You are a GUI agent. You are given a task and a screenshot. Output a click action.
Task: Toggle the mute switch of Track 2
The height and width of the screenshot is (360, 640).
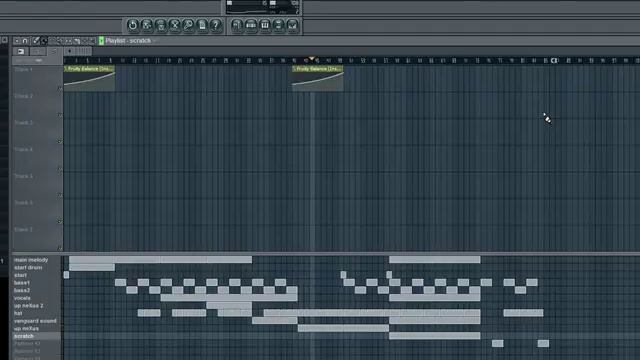click(x=60, y=115)
